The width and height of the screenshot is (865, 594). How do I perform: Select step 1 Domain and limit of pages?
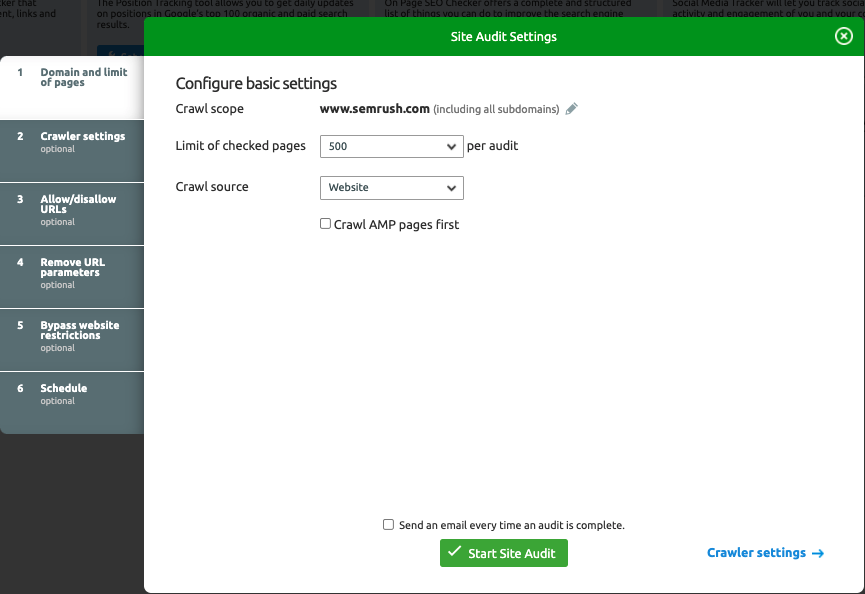(x=72, y=88)
